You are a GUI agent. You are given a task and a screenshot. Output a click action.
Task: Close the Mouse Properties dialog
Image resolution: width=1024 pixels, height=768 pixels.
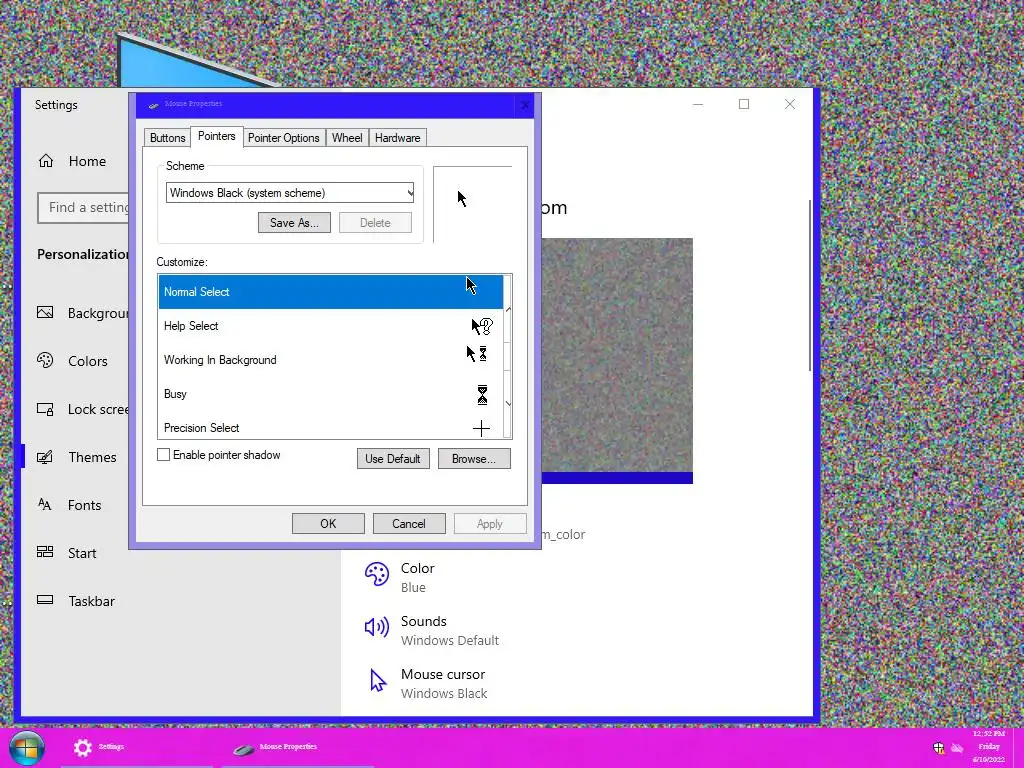click(524, 104)
